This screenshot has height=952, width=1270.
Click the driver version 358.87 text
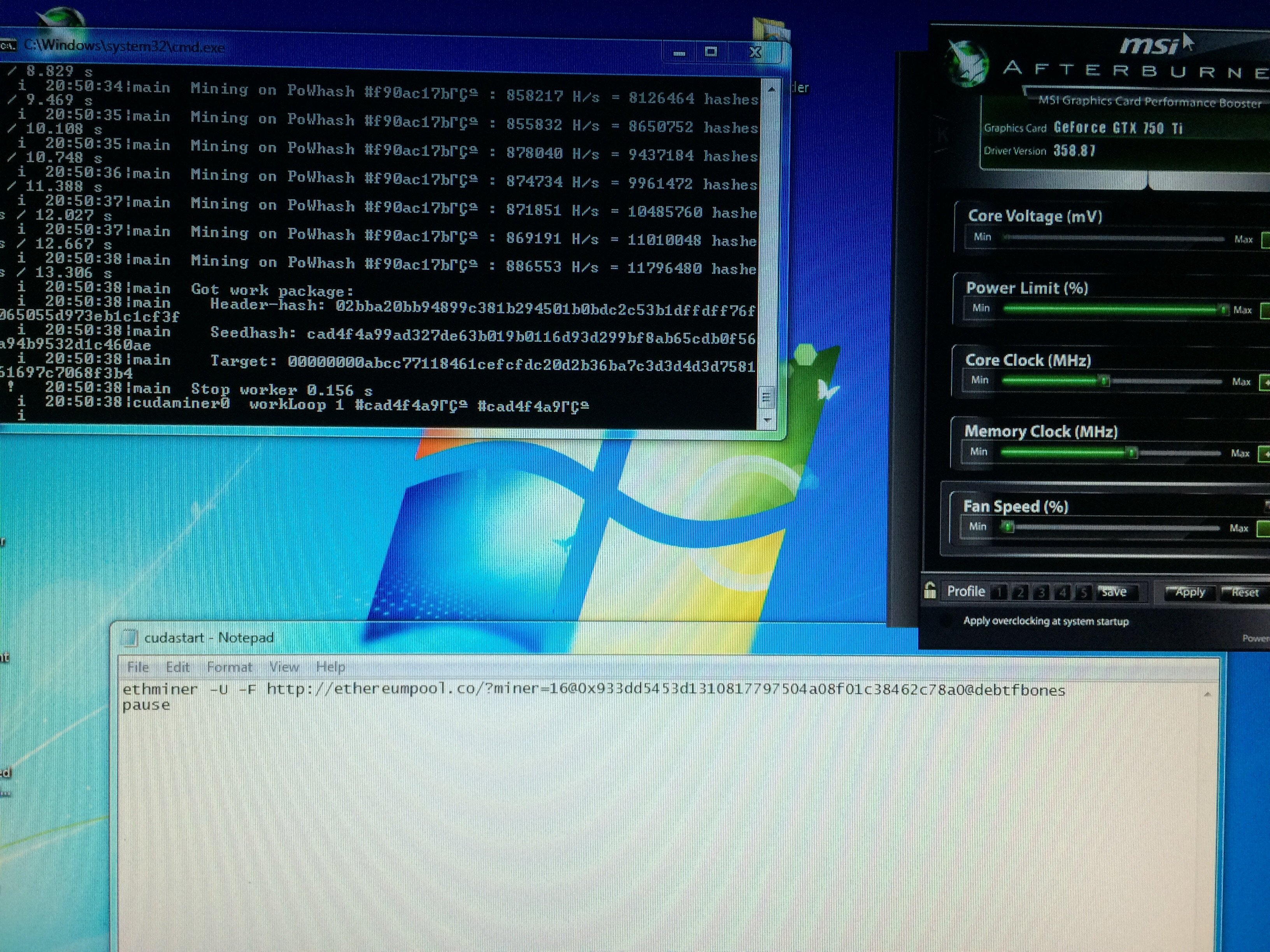coord(1074,151)
